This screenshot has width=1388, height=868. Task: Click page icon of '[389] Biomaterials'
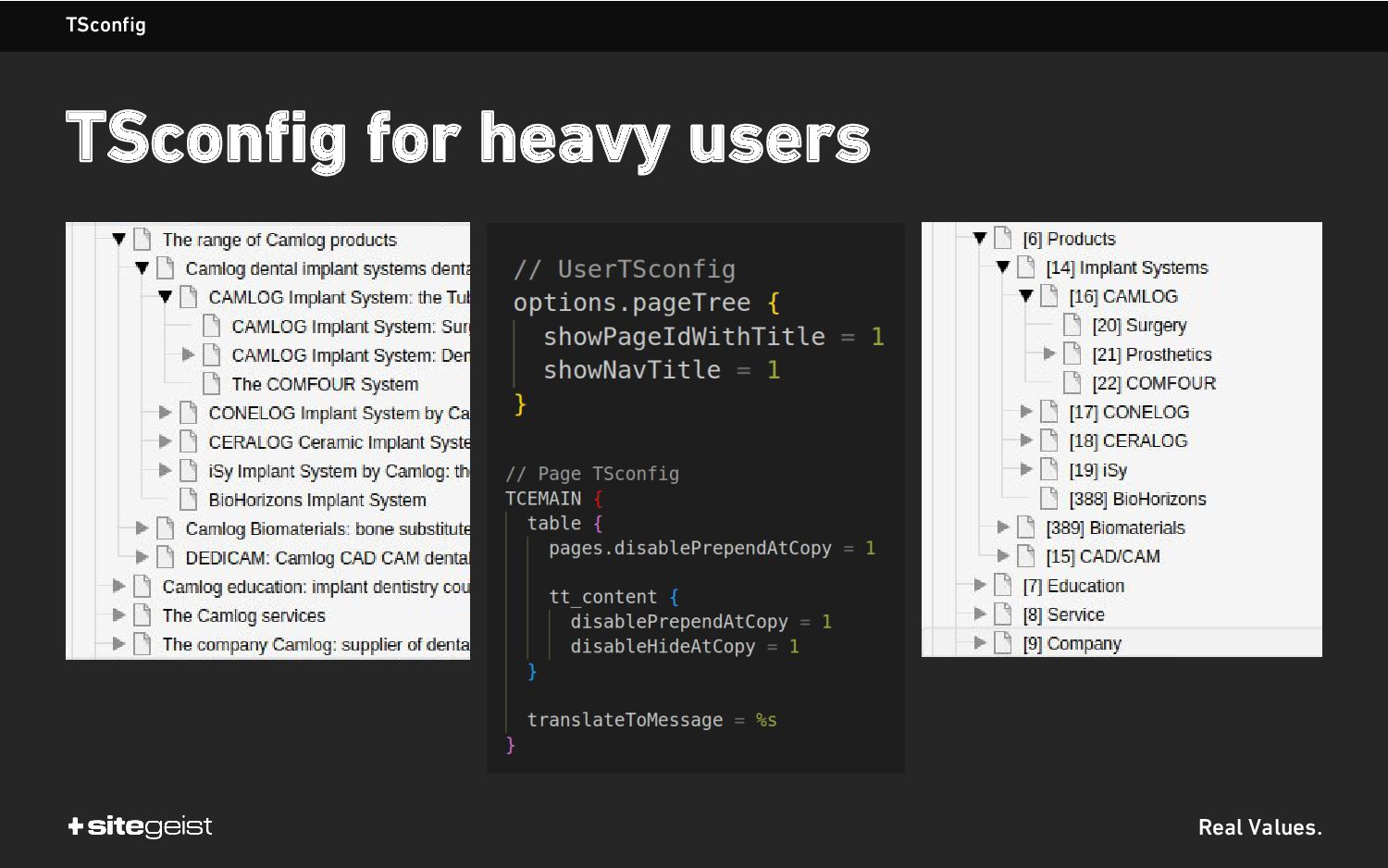(1026, 527)
